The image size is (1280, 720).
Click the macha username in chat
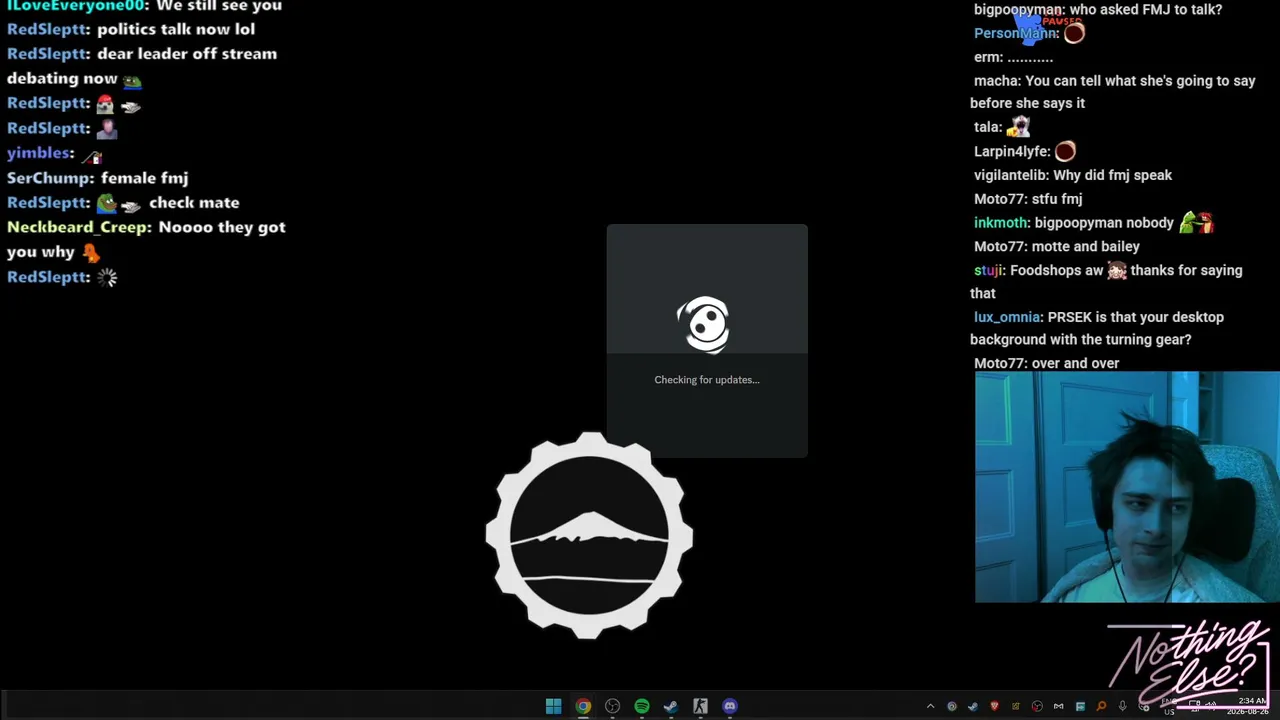(994, 81)
